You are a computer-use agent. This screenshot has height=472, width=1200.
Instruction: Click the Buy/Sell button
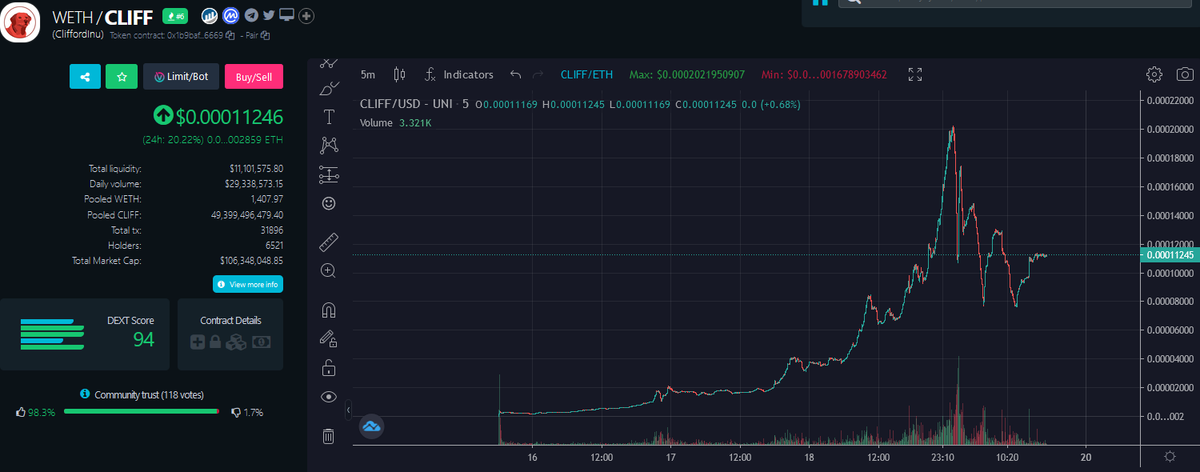pyautogui.click(x=254, y=76)
